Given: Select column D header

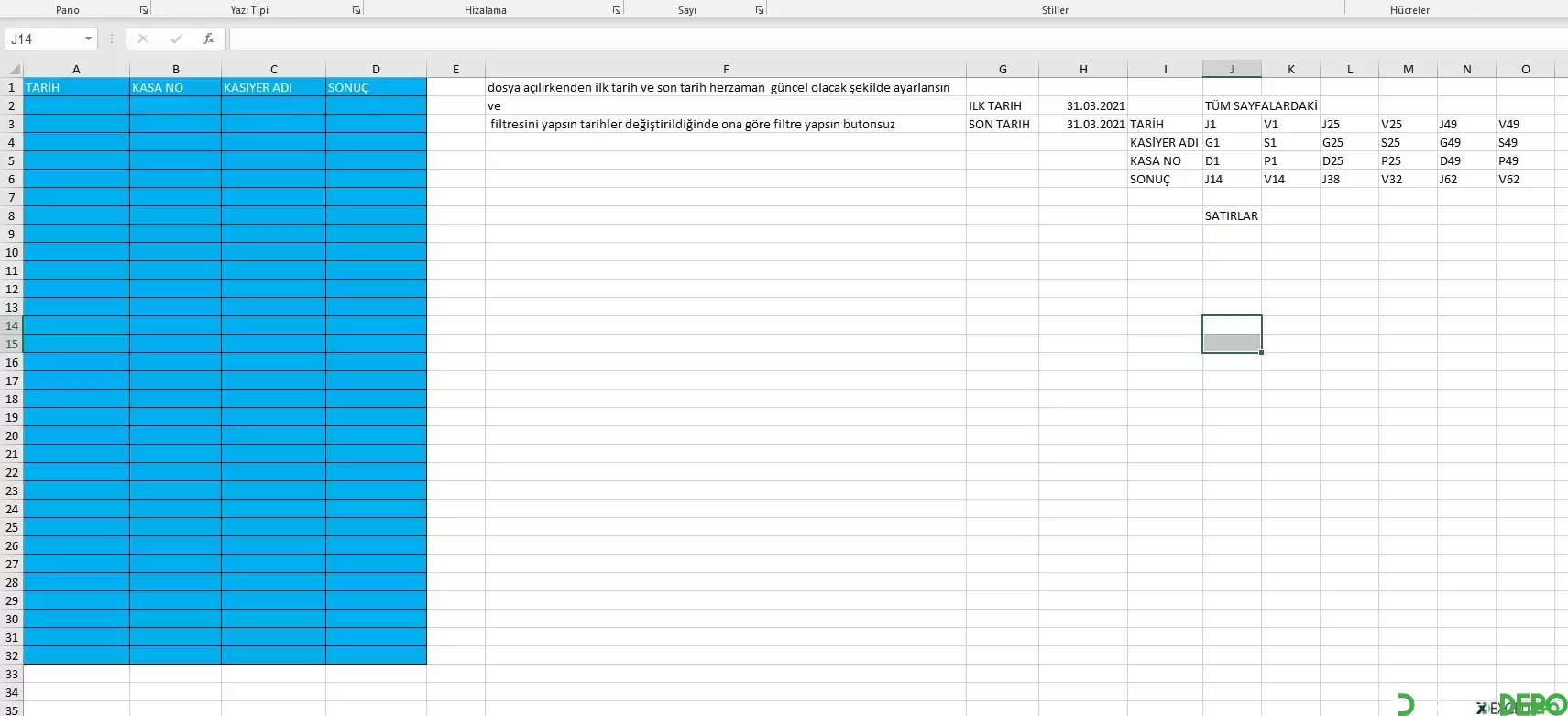Looking at the screenshot, I should click(x=376, y=69).
